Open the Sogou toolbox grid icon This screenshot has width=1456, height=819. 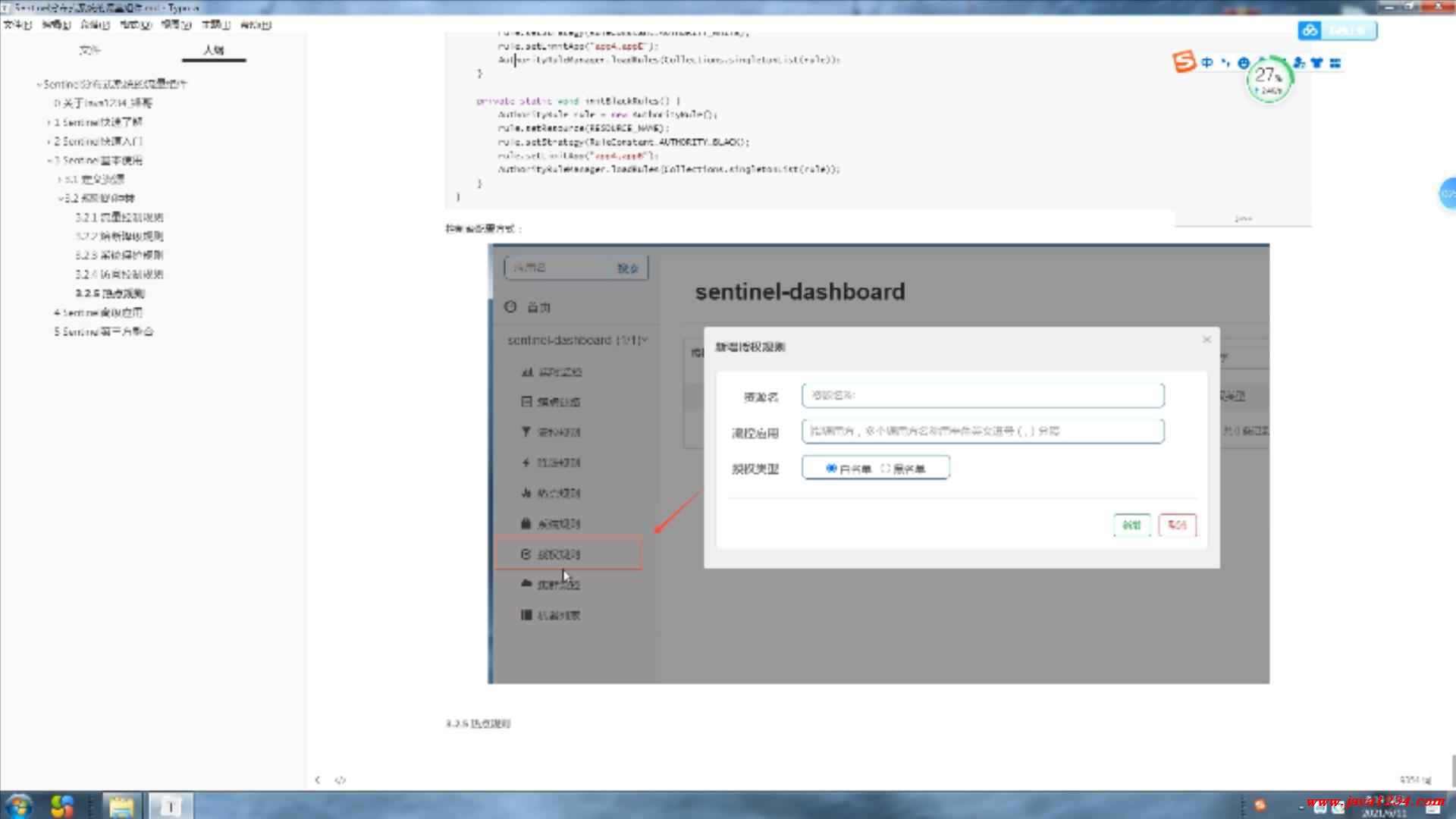click(1335, 63)
